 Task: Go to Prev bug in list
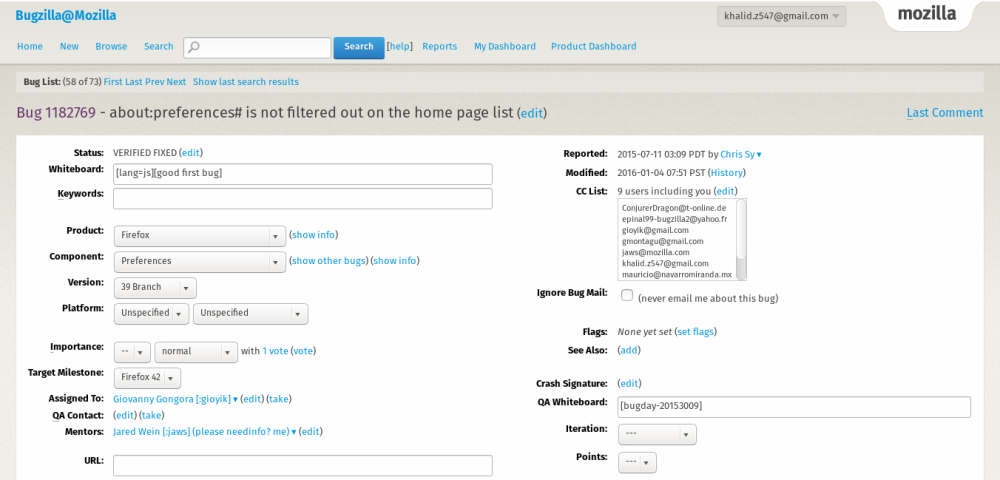click(x=155, y=82)
